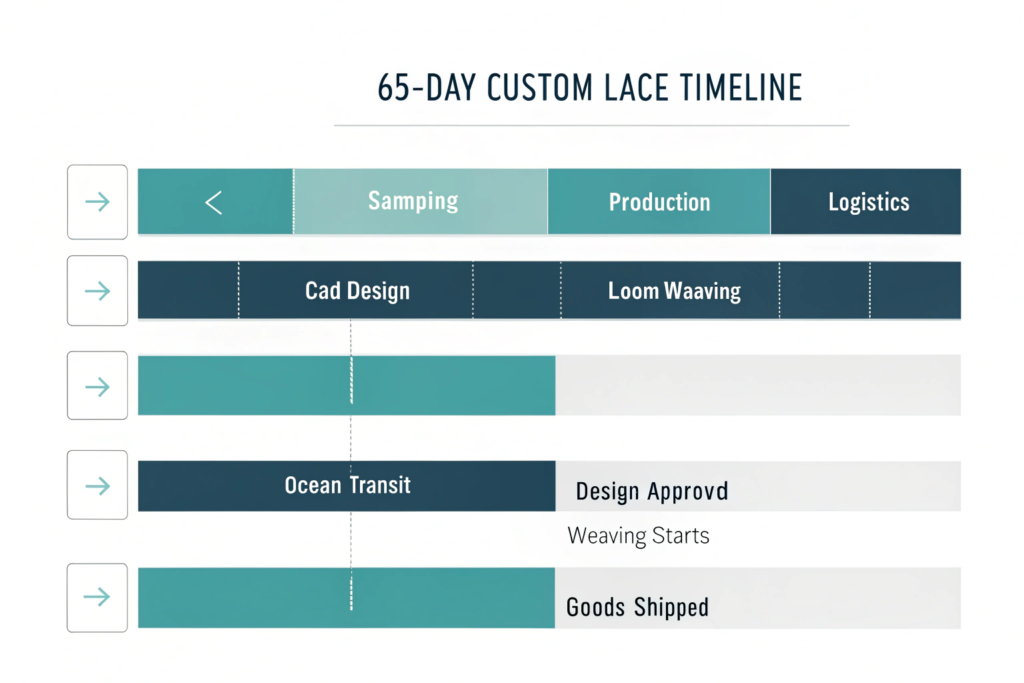
Task: Click the Ocean Transit bar
Action: pos(347,486)
